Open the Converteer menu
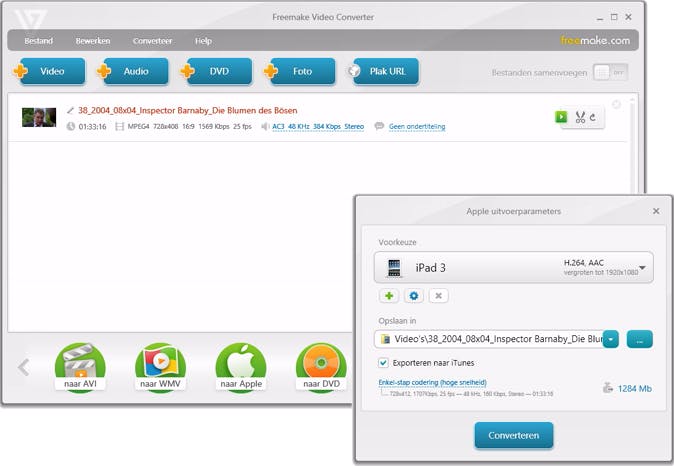This screenshot has width=674, height=466. pos(152,41)
